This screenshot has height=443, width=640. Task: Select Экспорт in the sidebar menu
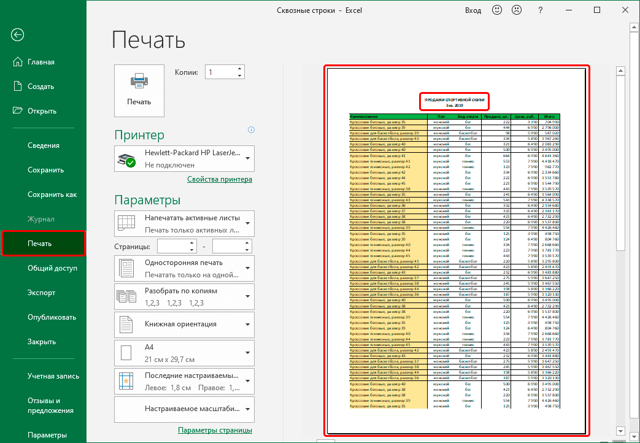coord(41,293)
